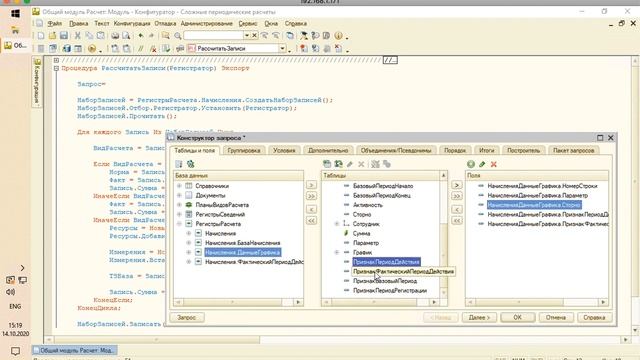
Task: Click the green add field icon above Поля
Action: 471,164
